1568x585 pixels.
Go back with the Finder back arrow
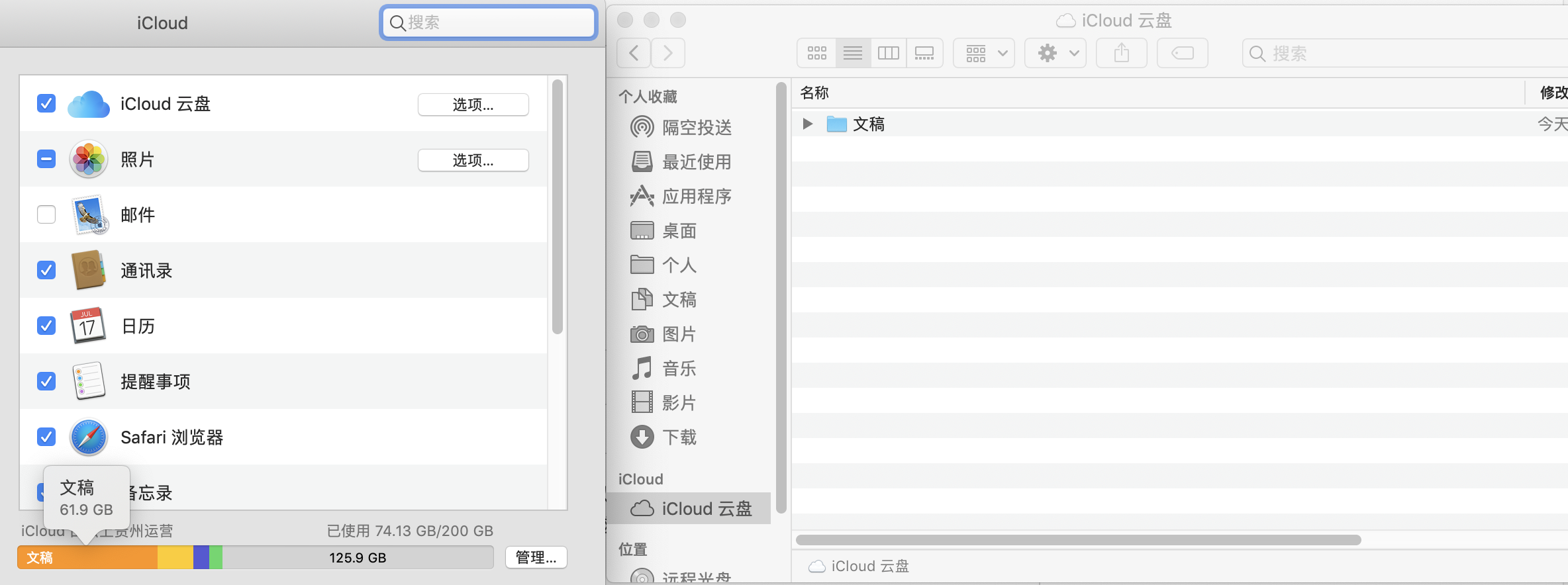point(634,53)
